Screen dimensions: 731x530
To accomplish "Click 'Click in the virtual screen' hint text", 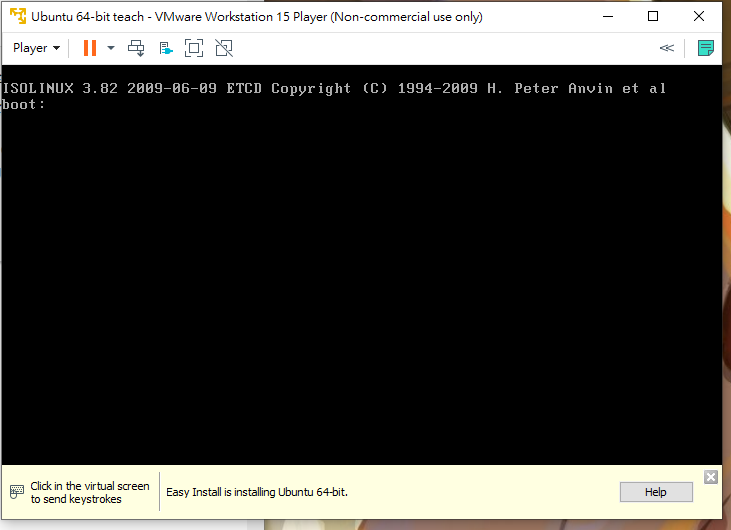I will coord(90,486).
